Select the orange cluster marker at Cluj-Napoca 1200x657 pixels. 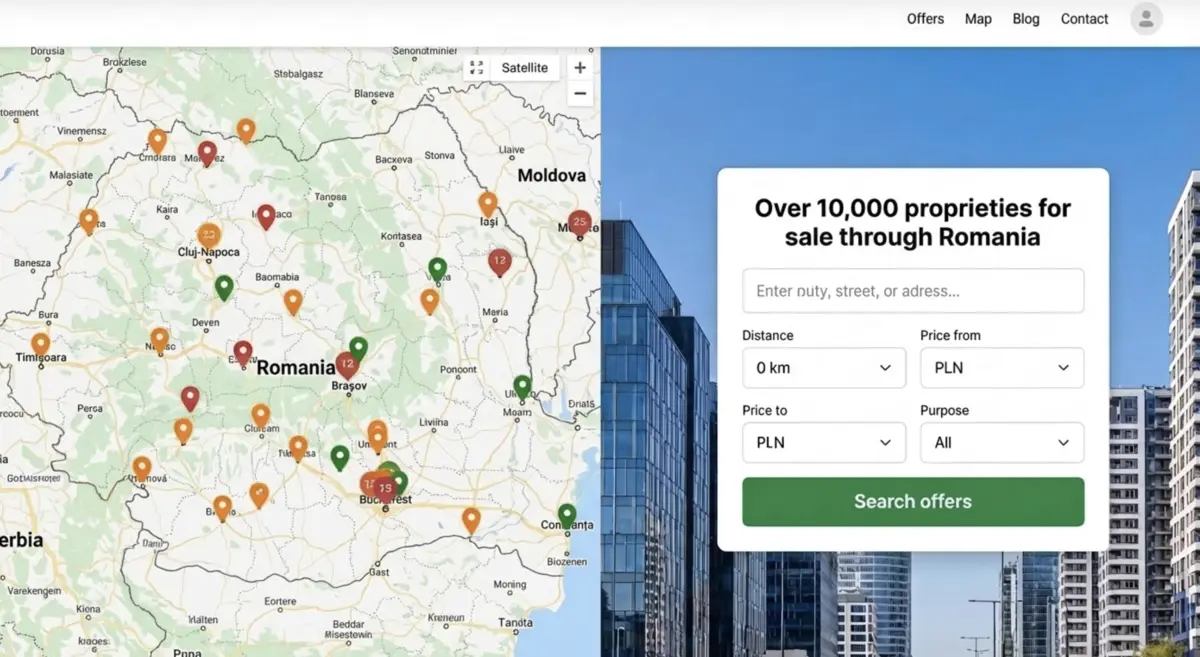click(209, 236)
